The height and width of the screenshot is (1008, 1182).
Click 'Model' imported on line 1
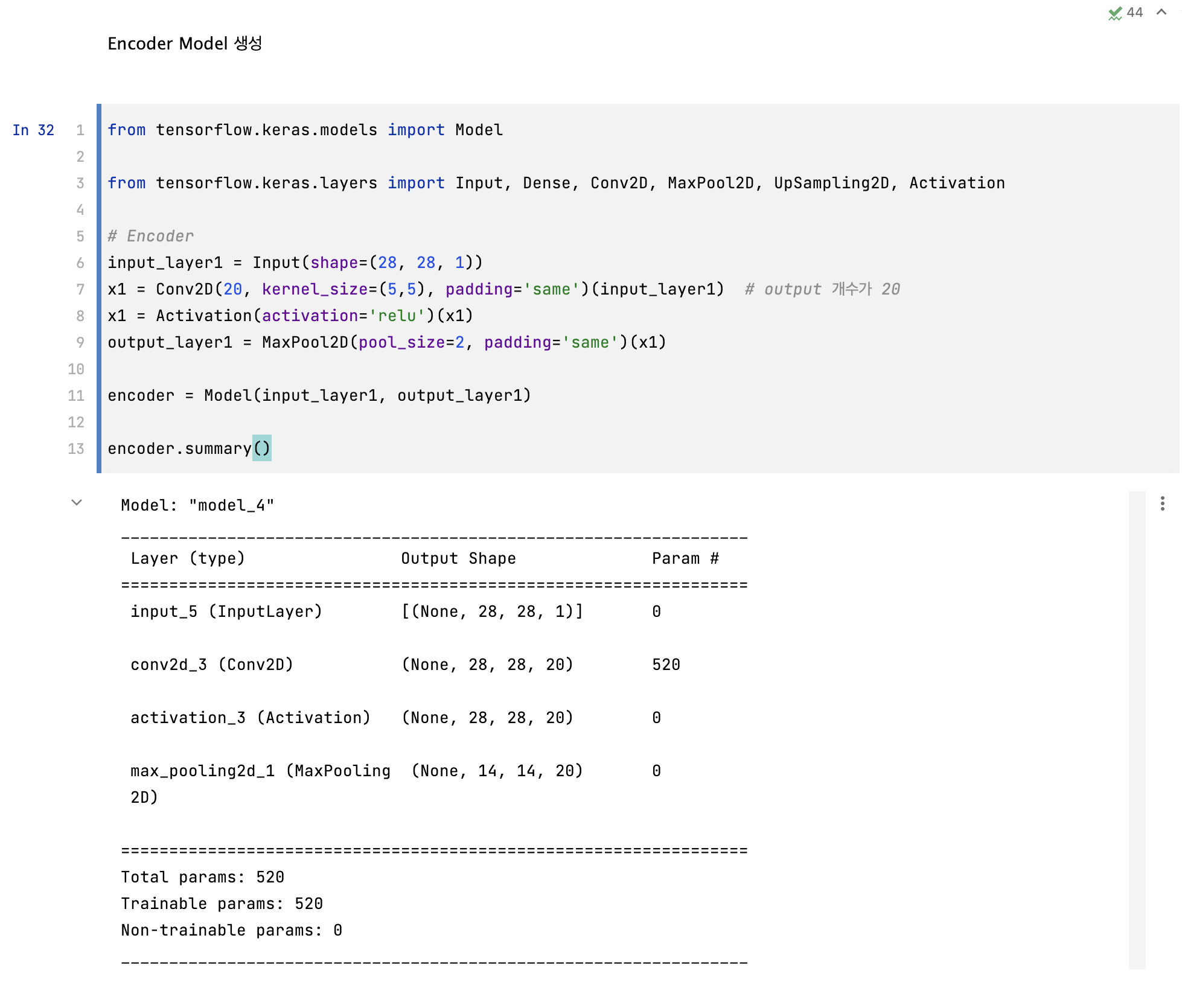tap(479, 130)
